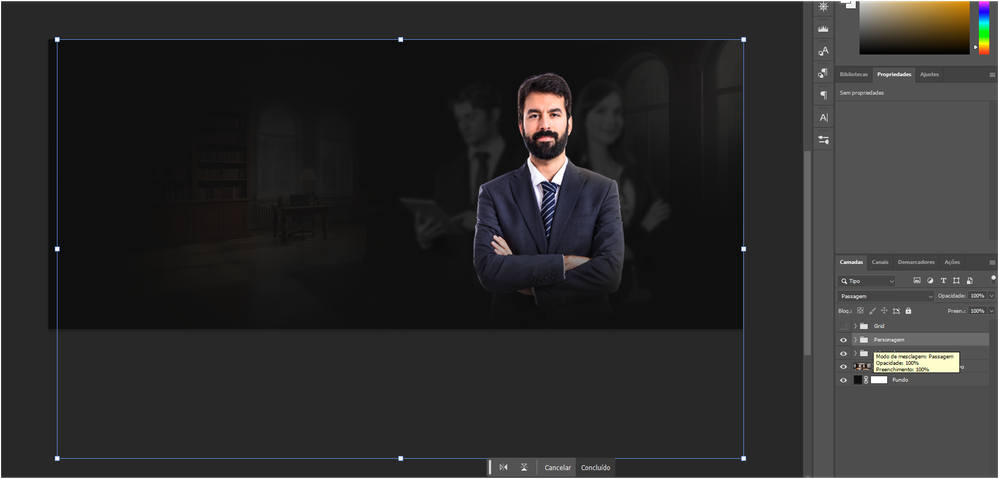Click the right-middle transform handle
The image size is (999, 479).
click(744, 249)
